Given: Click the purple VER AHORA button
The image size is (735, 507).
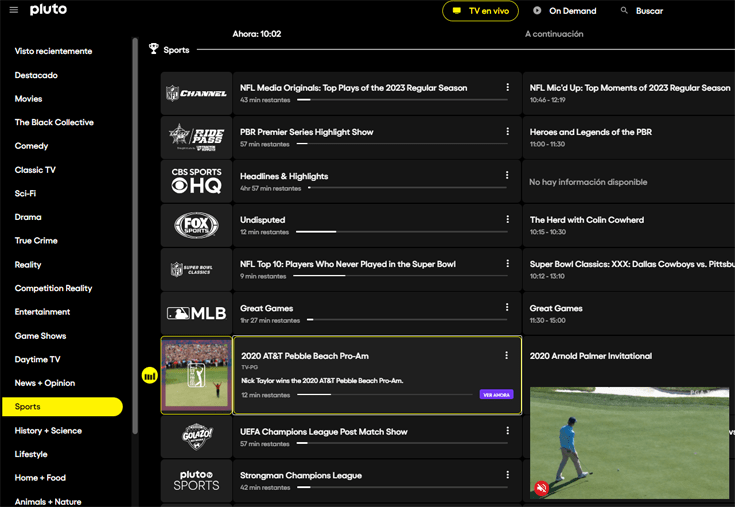Looking at the screenshot, I should click(496, 395).
